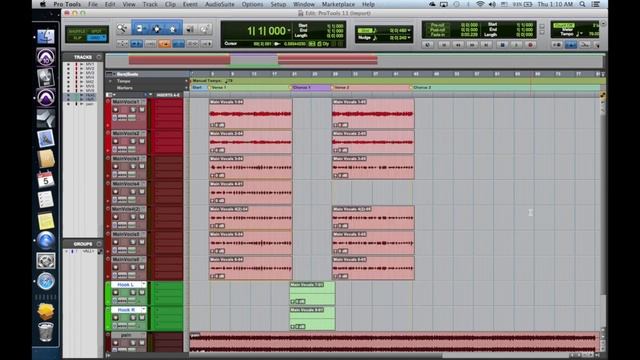Select the Selector tool
The image size is (640, 360).
point(157,29)
